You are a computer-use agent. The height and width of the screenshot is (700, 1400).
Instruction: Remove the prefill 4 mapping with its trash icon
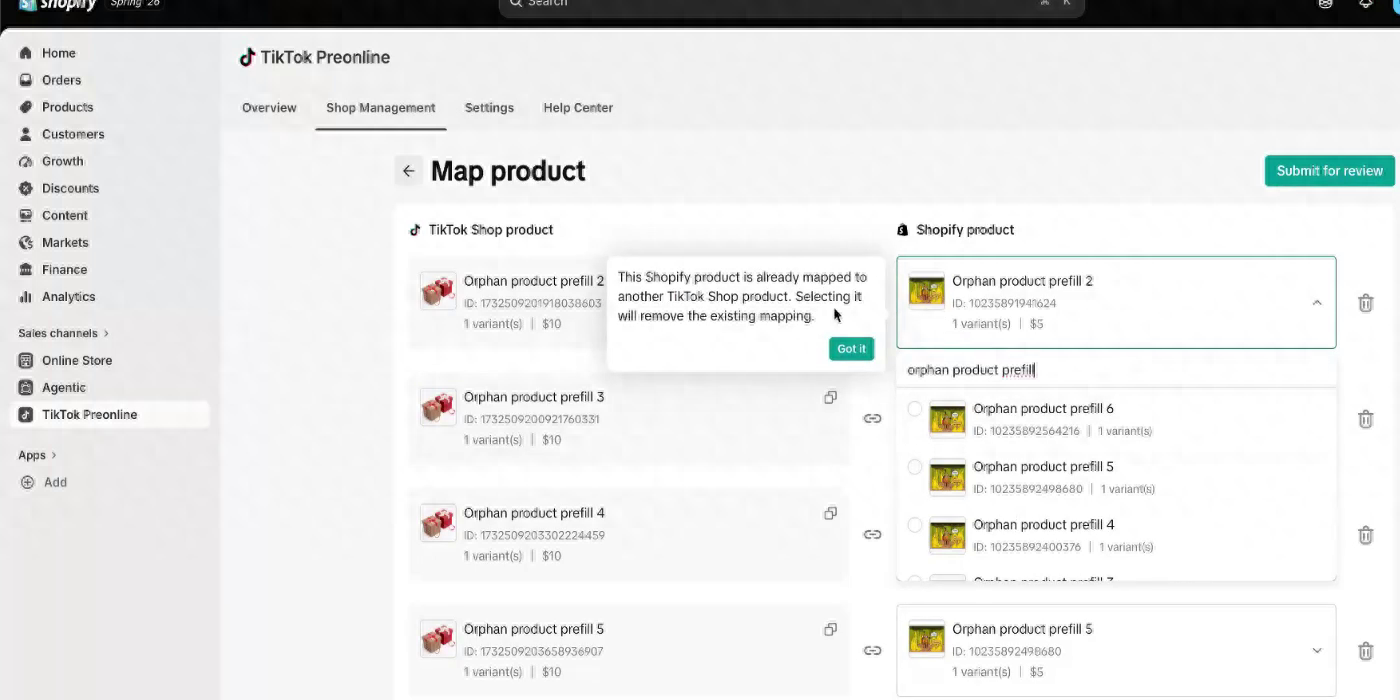(x=1365, y=535)
